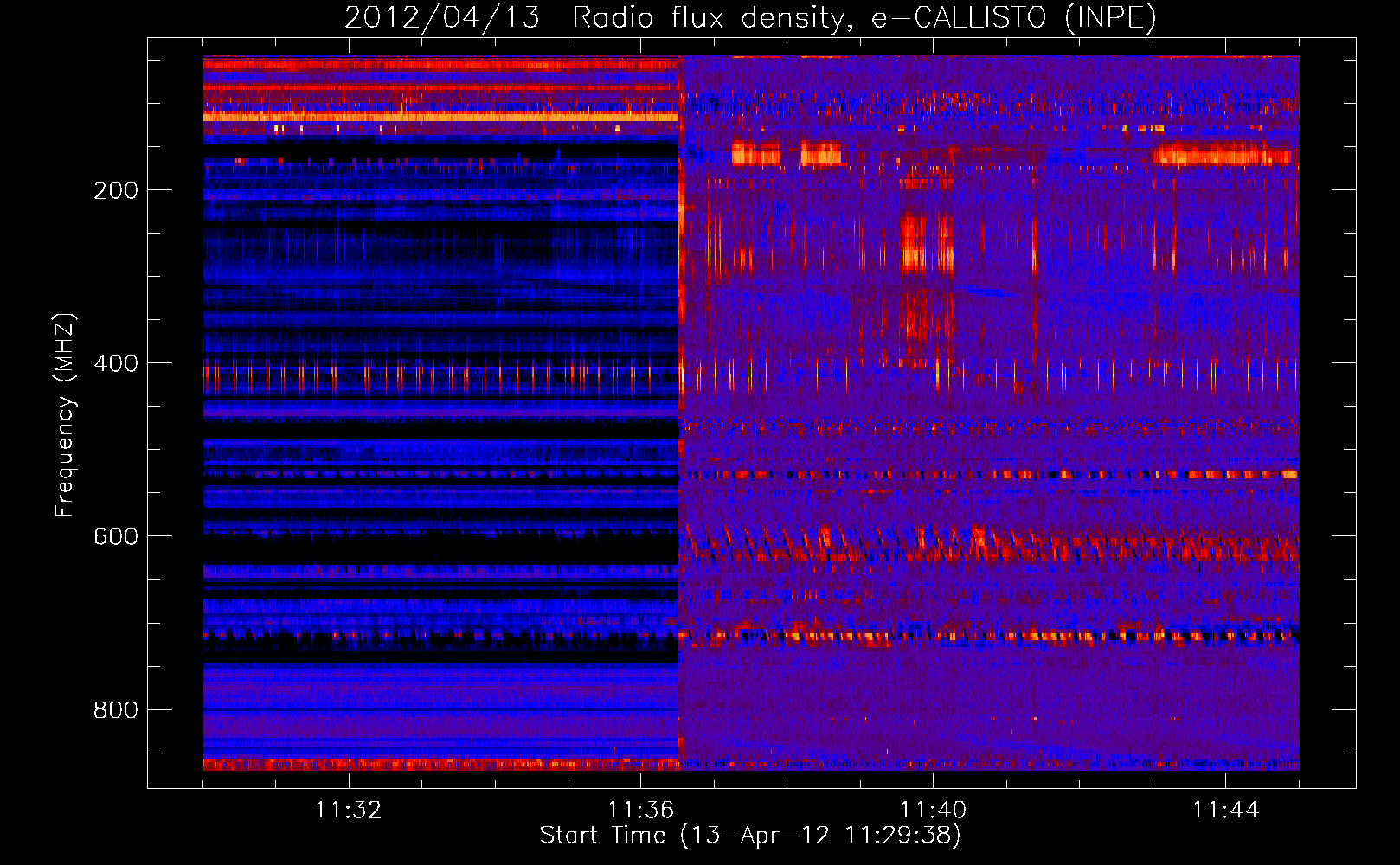Viewport: 1400px width, 865px height.
Task: Click the 600 frequency tick label
Action: 116,536
